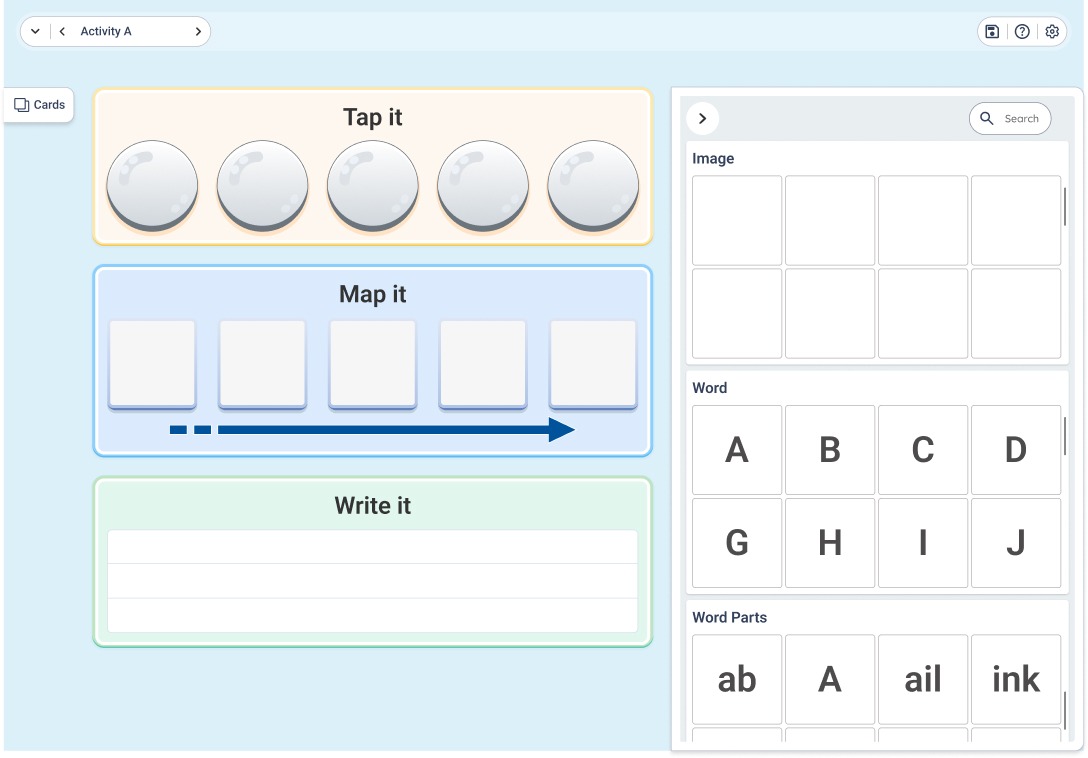
Task: Tap the fifth Tap it bubble
Action: coord(593,185)
